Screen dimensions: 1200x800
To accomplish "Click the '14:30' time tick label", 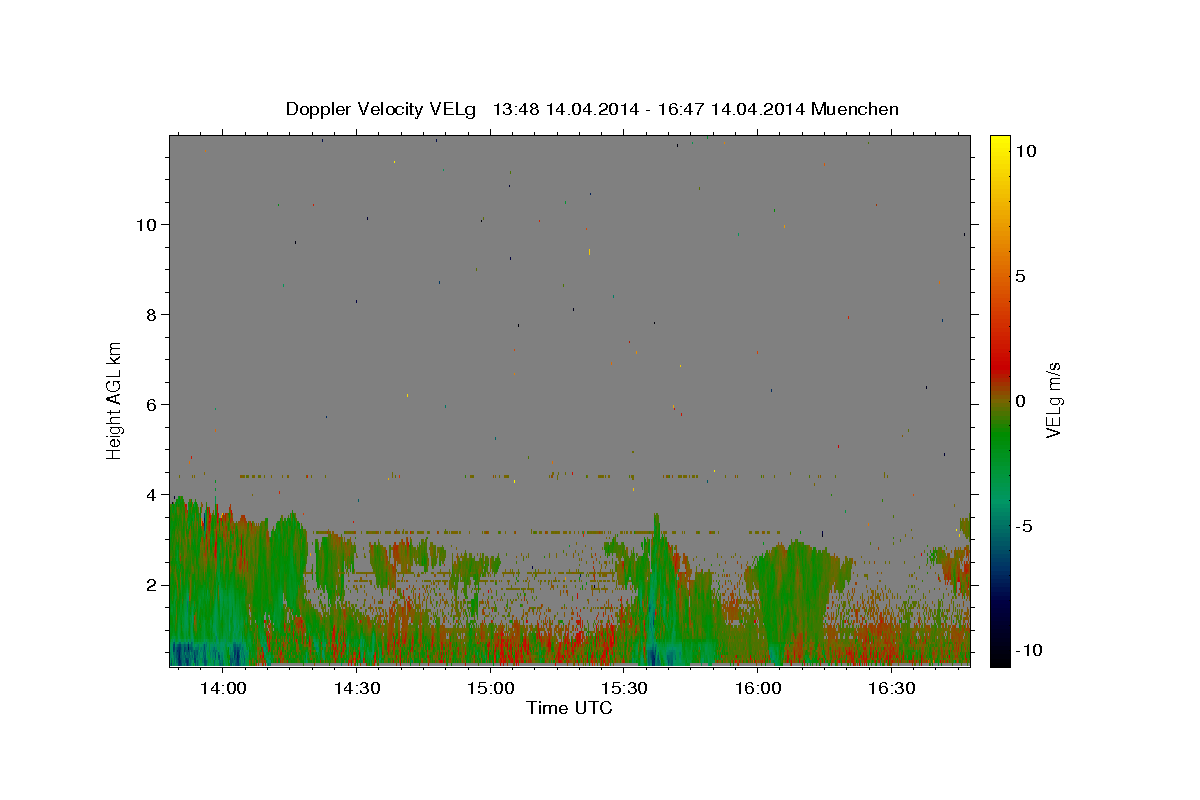I will click(x=357, y=688).
